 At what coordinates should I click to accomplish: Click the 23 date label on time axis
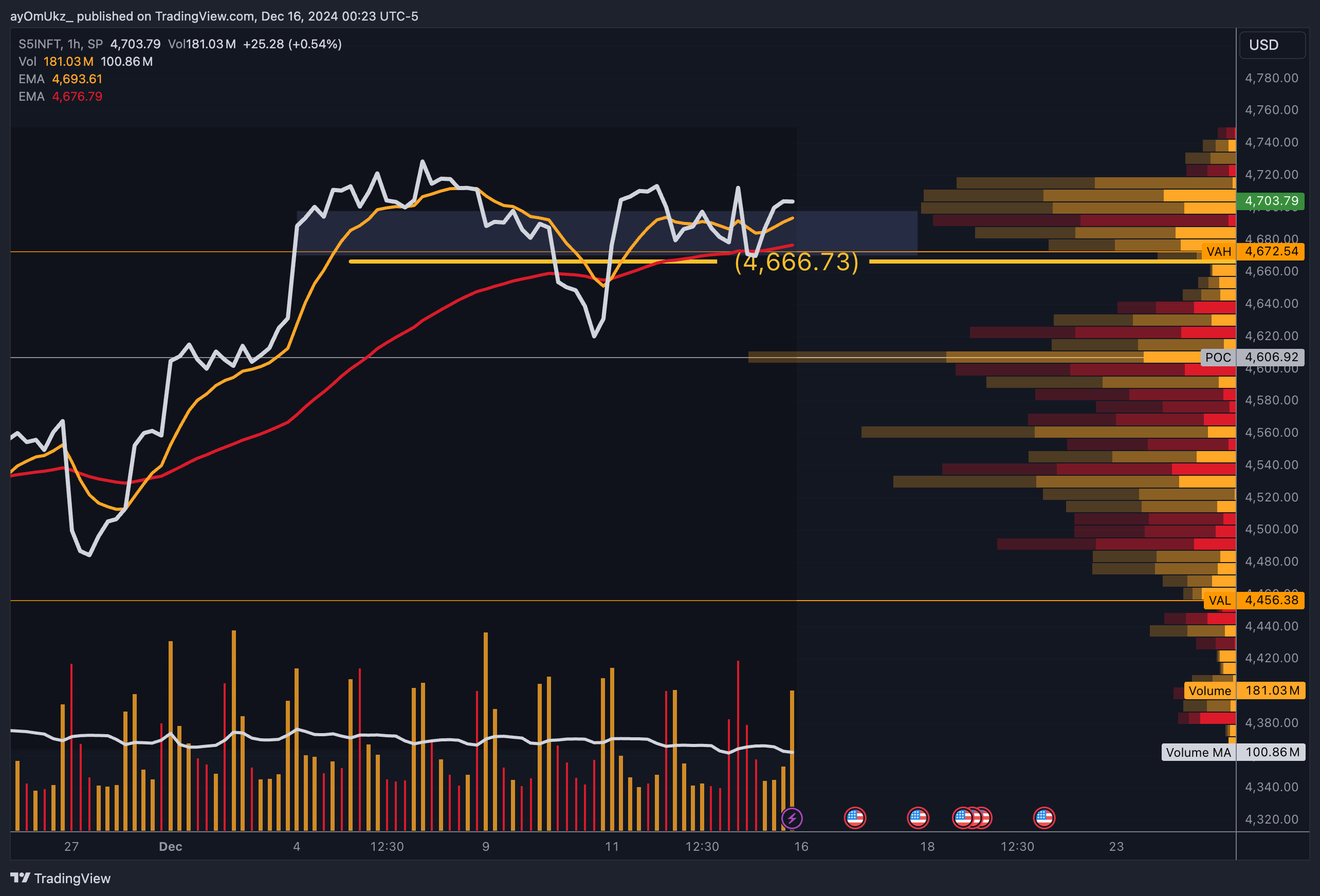pyautogui.click(x=1116, y=847)
